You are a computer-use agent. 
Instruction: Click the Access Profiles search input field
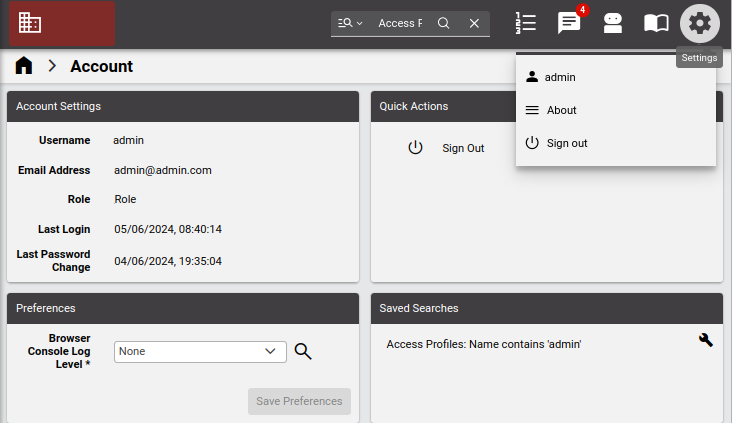pos(400,23)
